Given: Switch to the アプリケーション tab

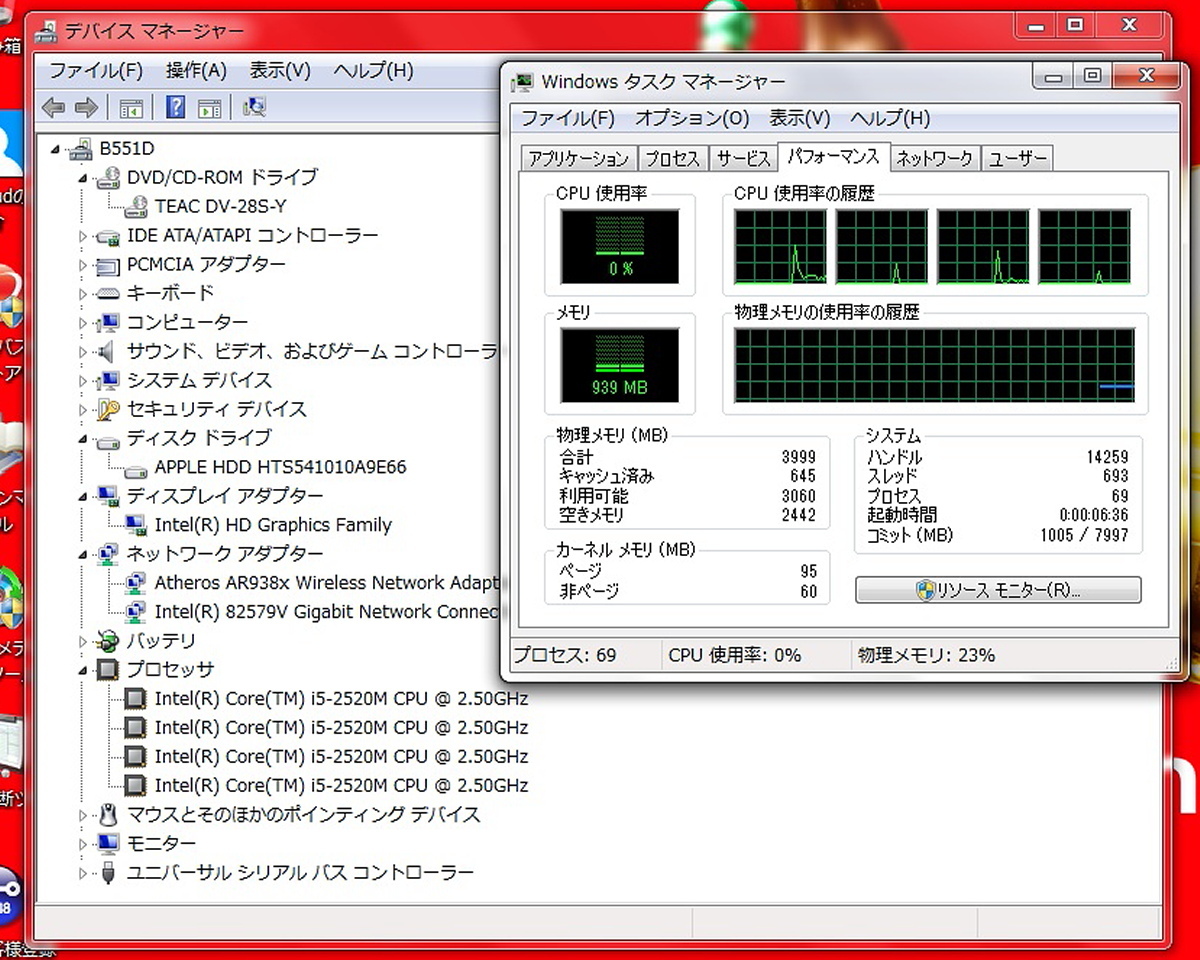Looking at the screenshot, I should (578, 159).
